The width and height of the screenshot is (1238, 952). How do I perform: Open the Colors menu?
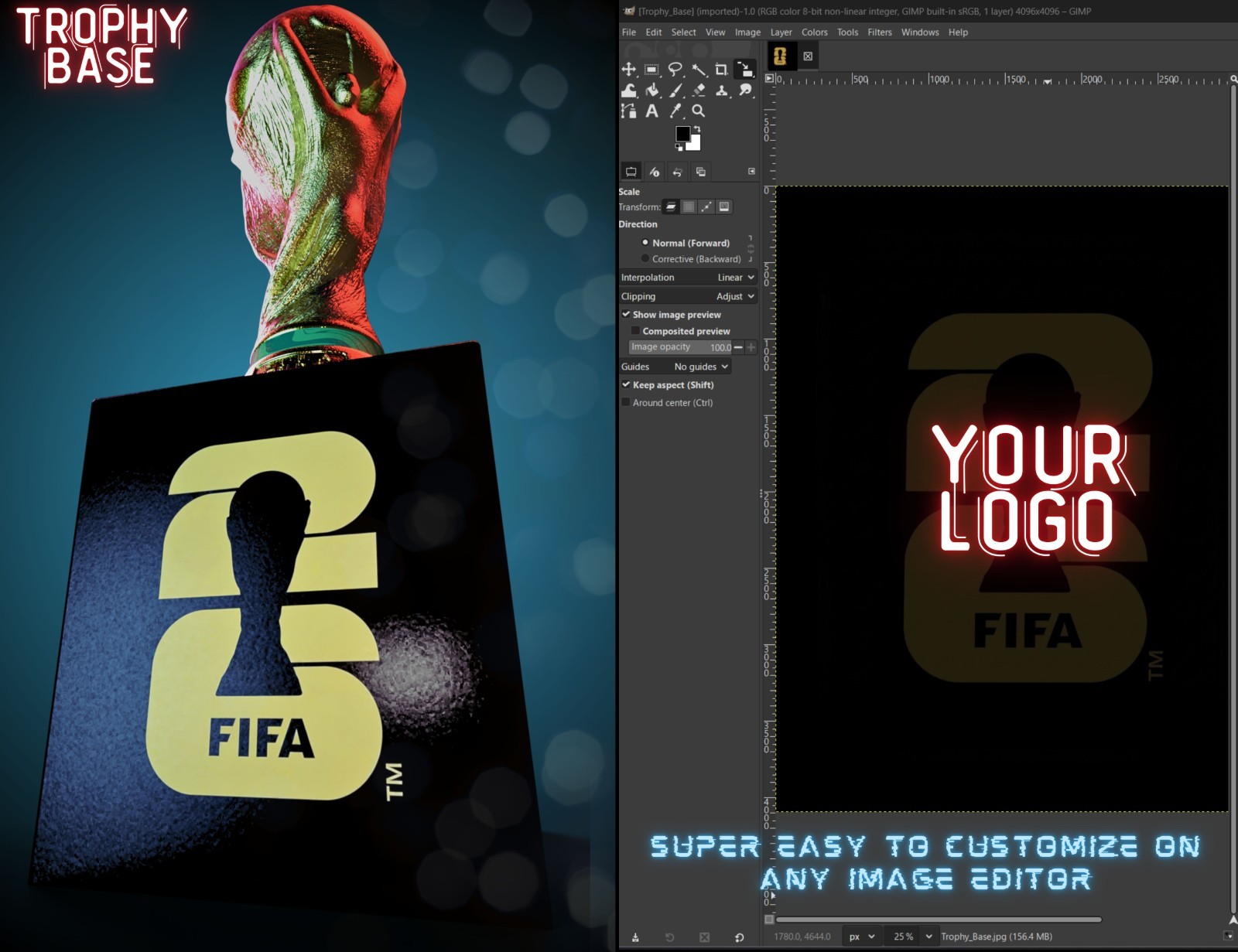[815, 32]
